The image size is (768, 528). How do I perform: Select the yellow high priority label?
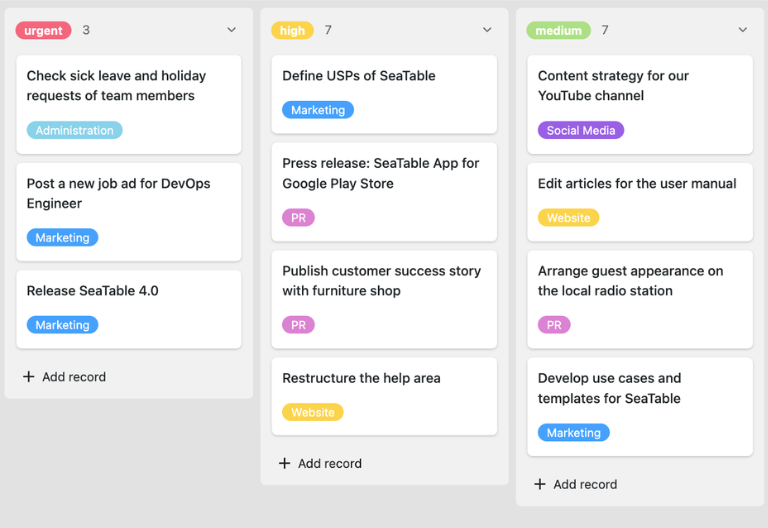(292, 30)
